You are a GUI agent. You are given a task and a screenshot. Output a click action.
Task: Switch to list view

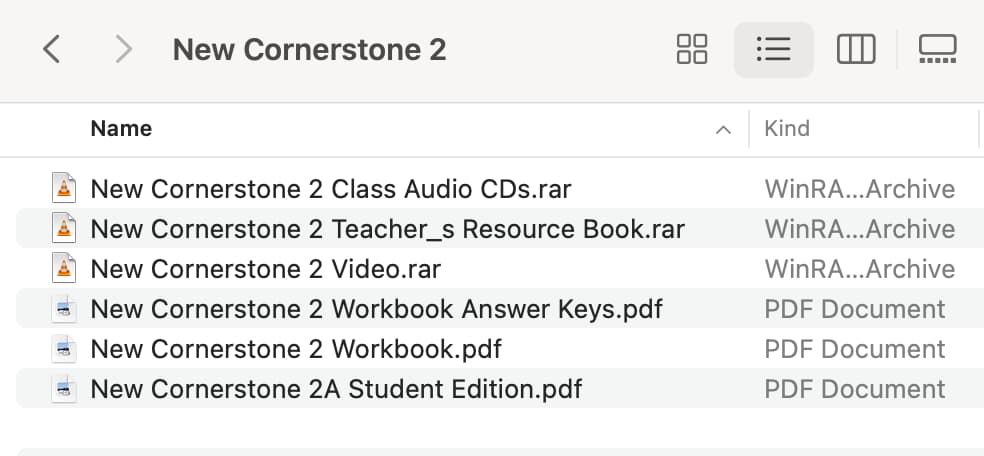(x=774, y=49)
